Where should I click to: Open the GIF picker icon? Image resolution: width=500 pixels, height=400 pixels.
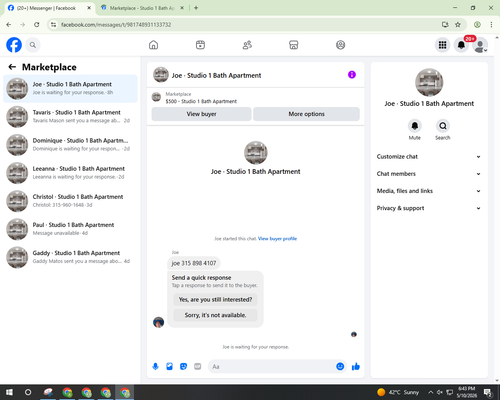[198, 367]
